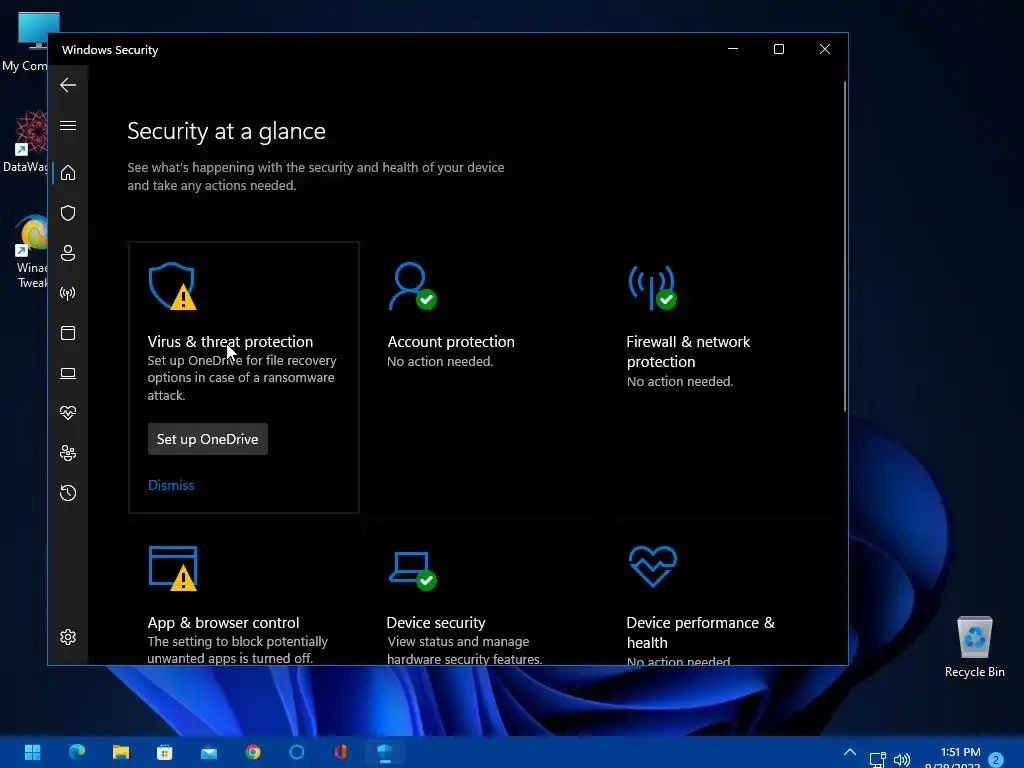This screenshot has height=768, width=1024.
Task: Open Firewall & network protection heading
Action: [688, 351]
